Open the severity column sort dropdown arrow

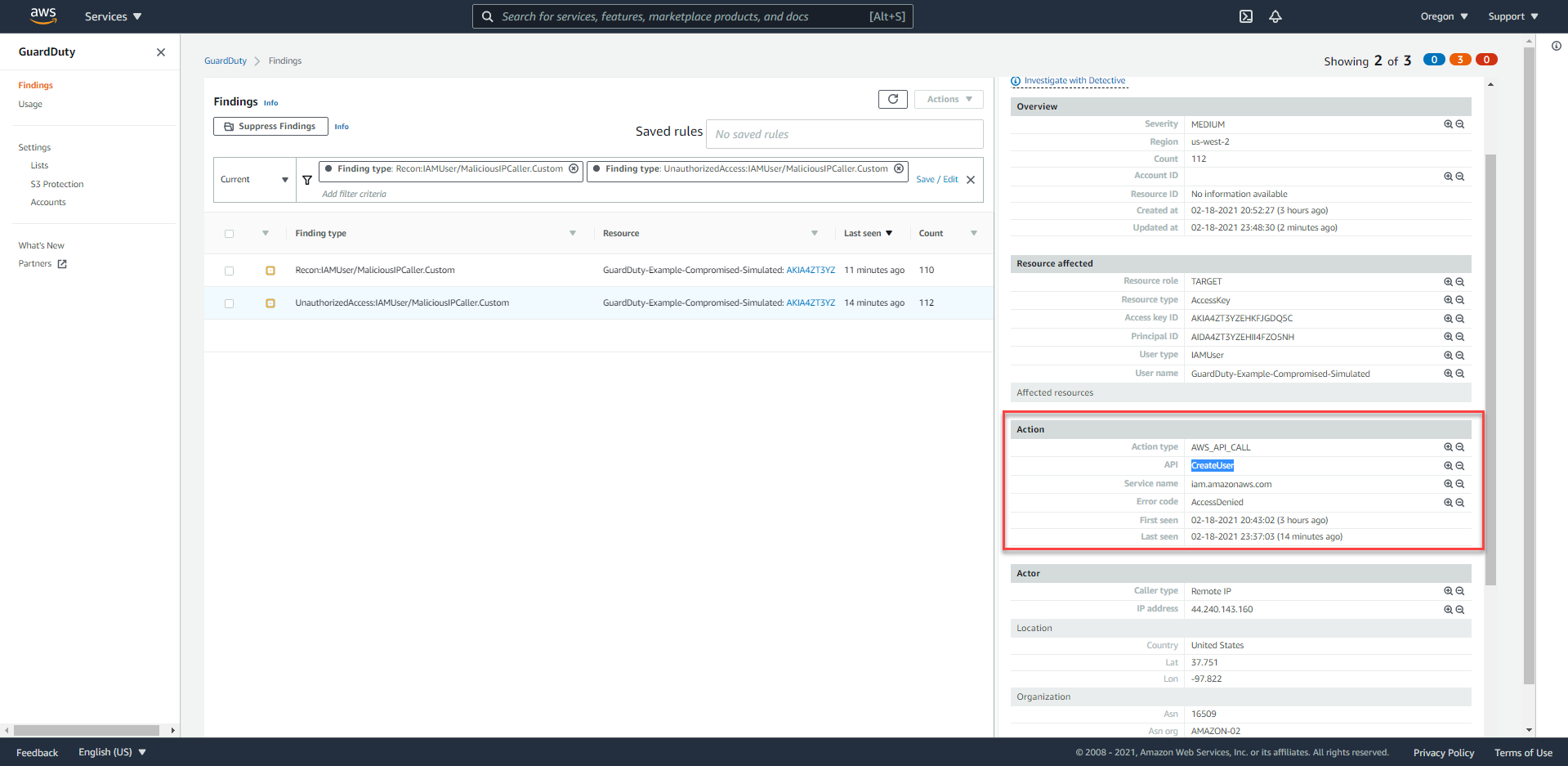266,234
